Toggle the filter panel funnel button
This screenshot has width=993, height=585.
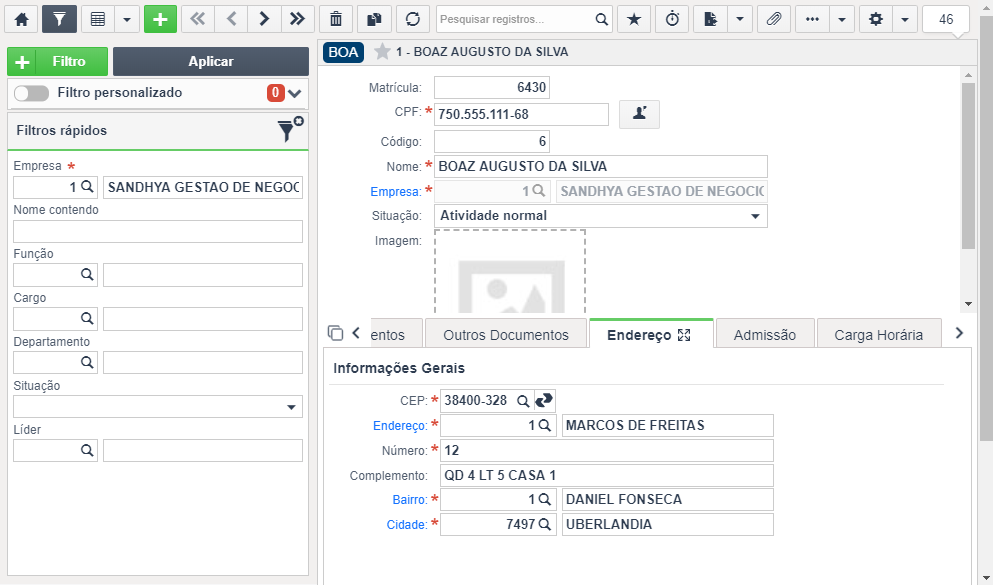coord(60,20)
